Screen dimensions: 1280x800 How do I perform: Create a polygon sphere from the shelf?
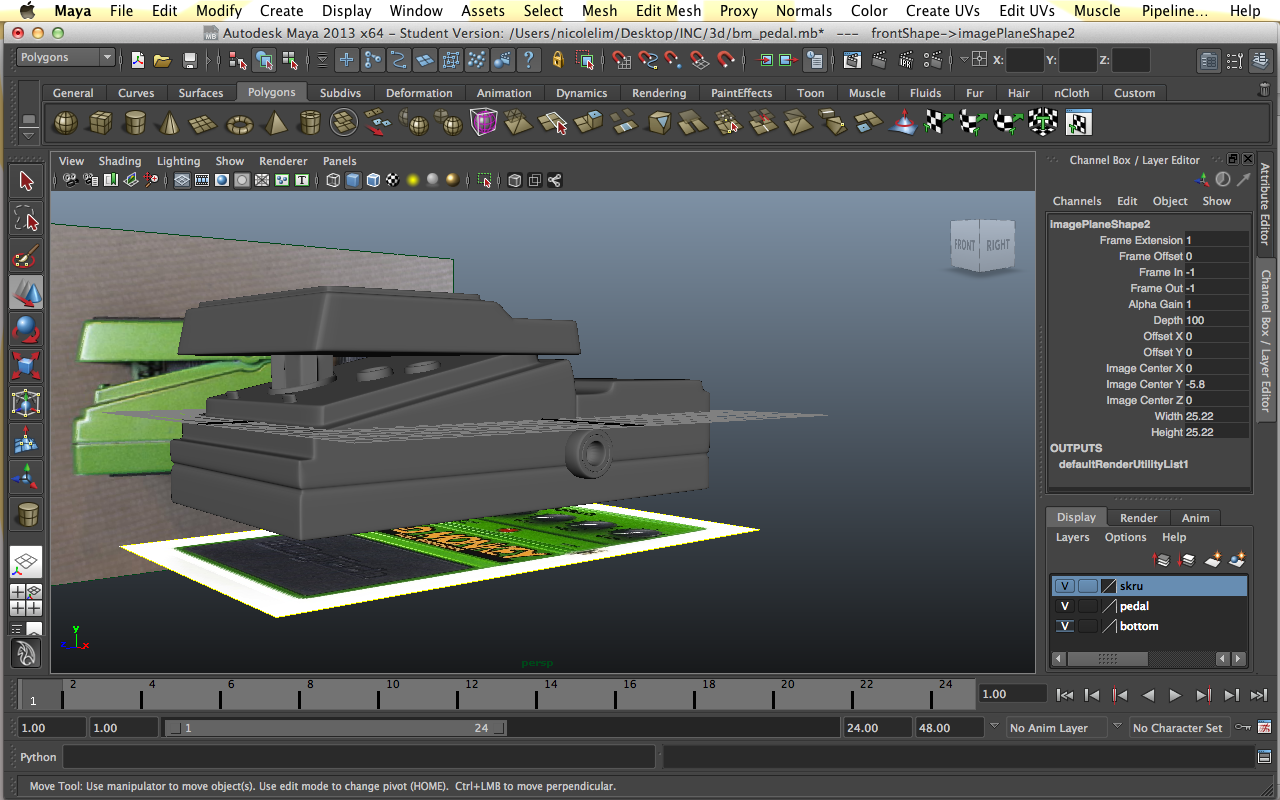click(x=65, y=123)
